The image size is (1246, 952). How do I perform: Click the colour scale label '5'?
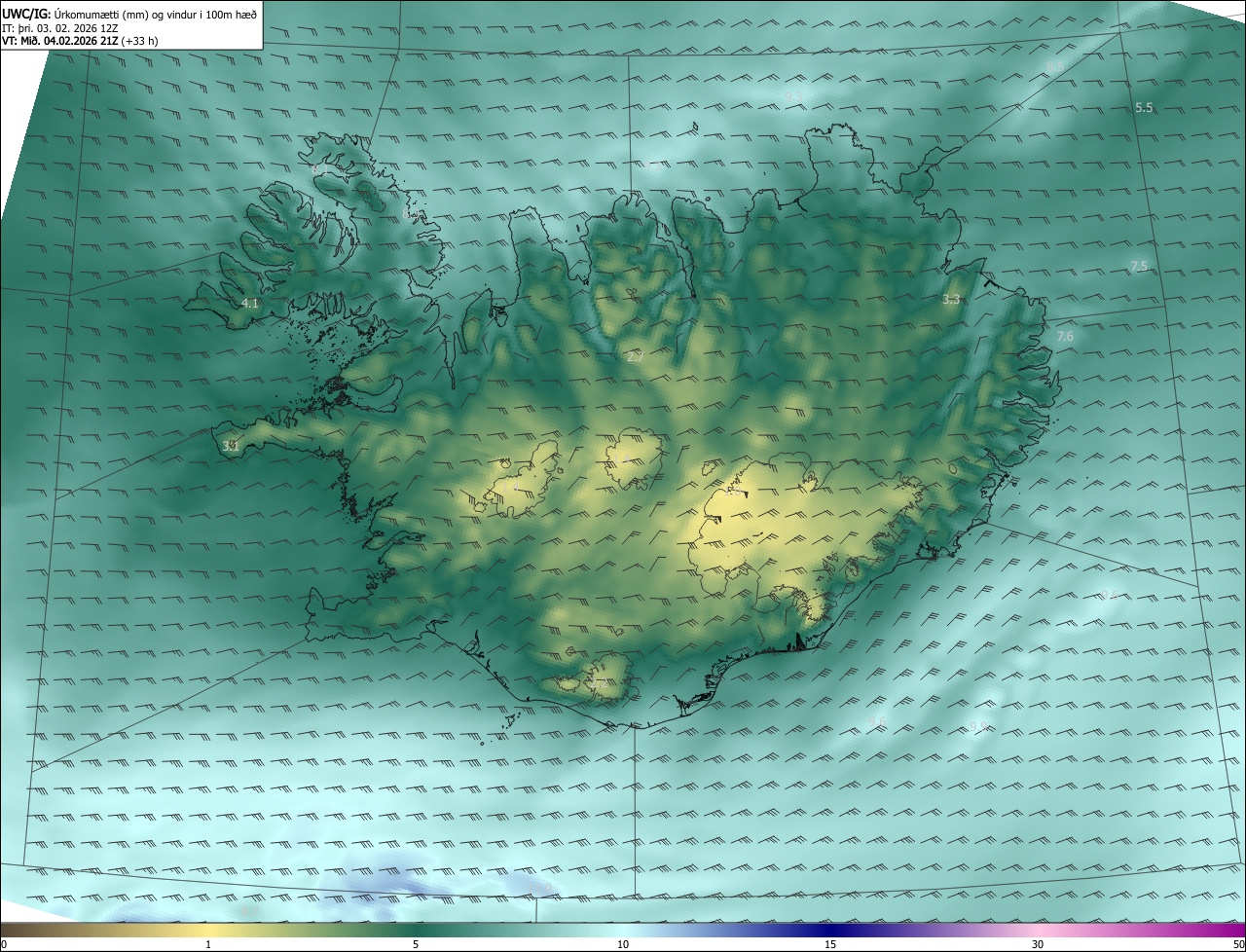416,945
